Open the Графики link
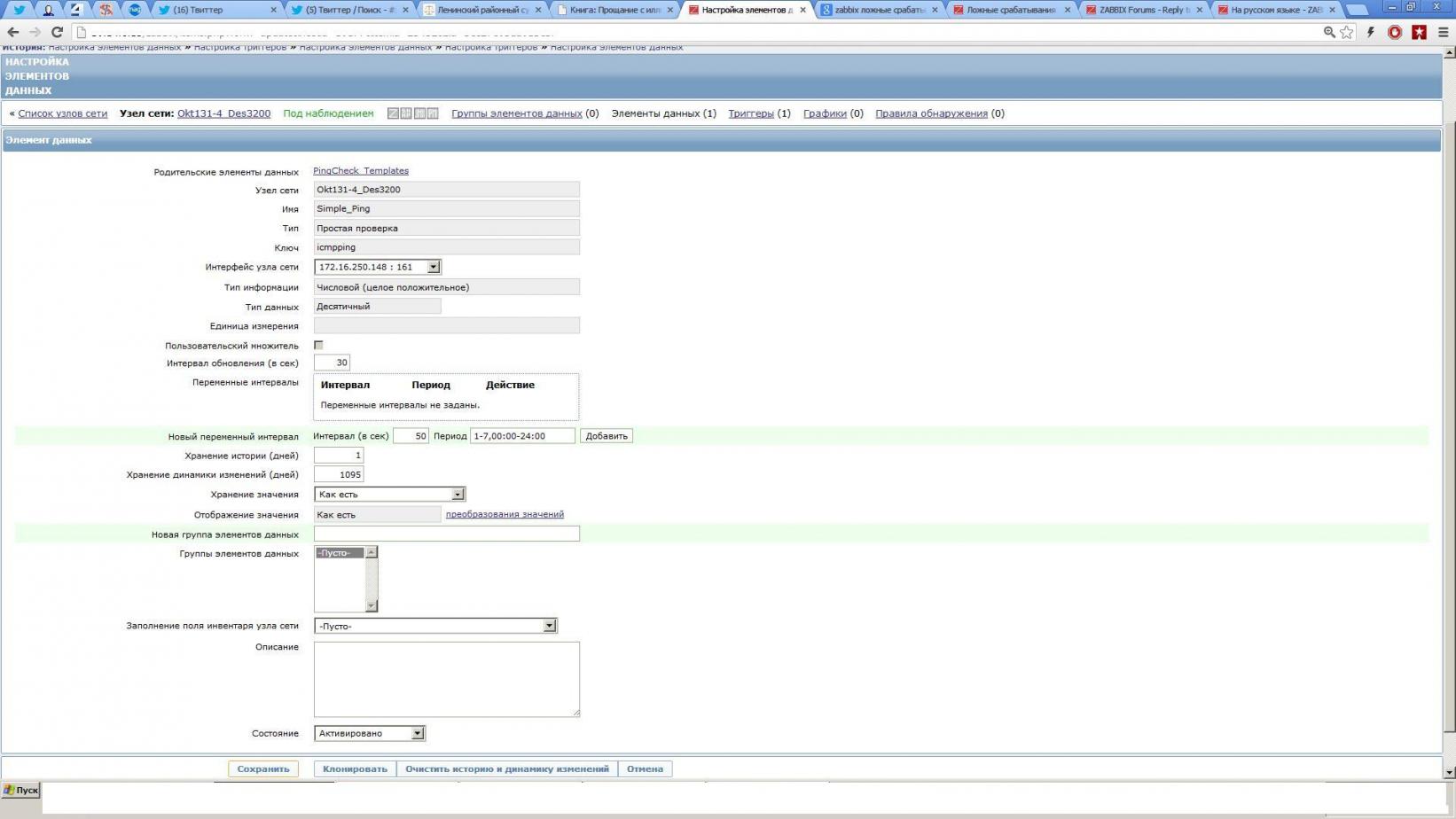1456x819 pixels. coord(825,113)
